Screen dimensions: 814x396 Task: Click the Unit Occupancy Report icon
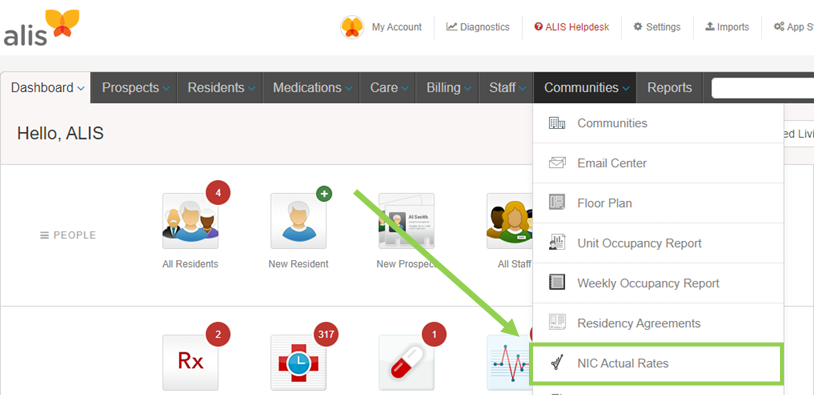click(557, 243)
